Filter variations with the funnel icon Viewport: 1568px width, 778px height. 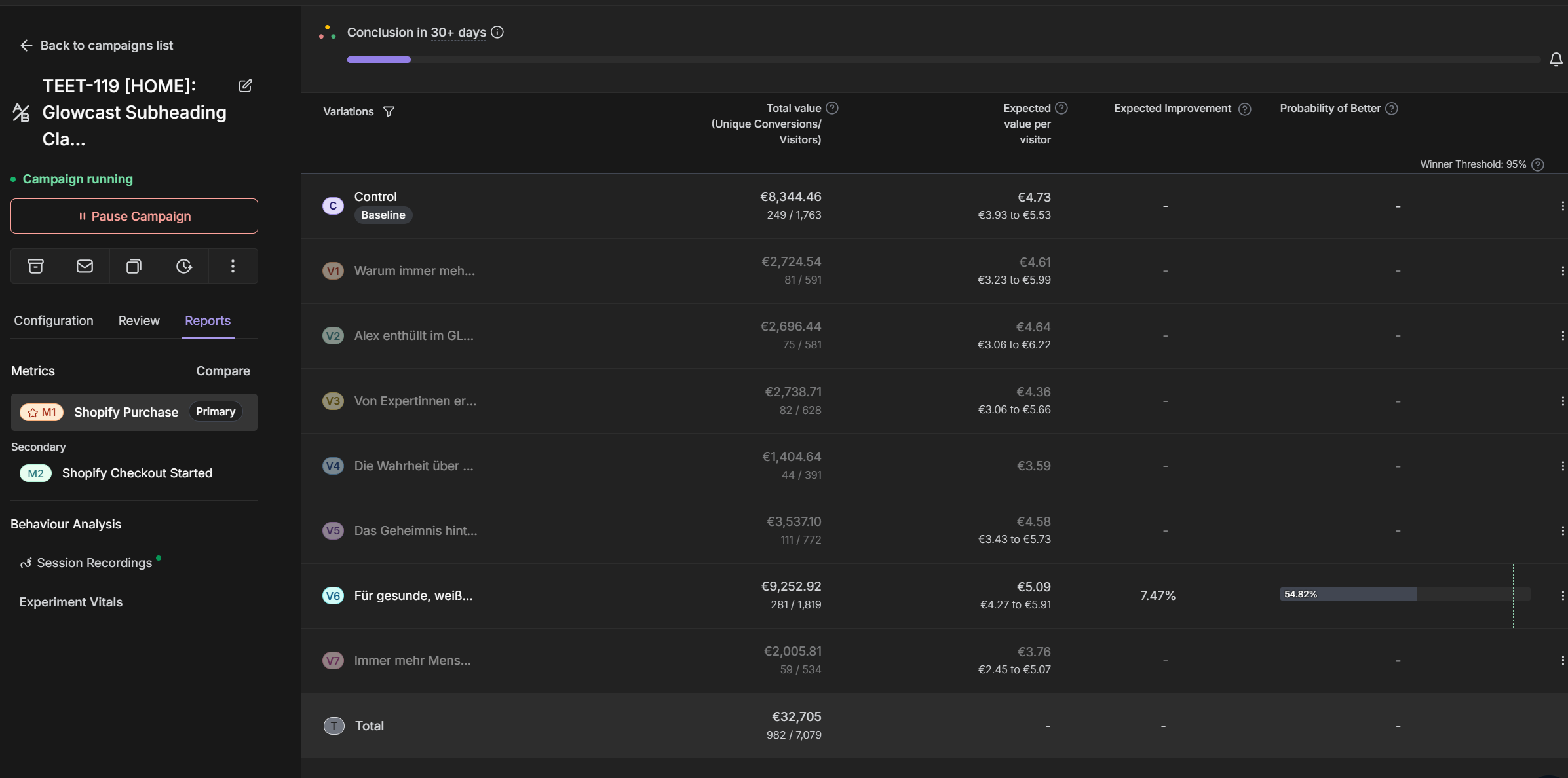[389, 111]
